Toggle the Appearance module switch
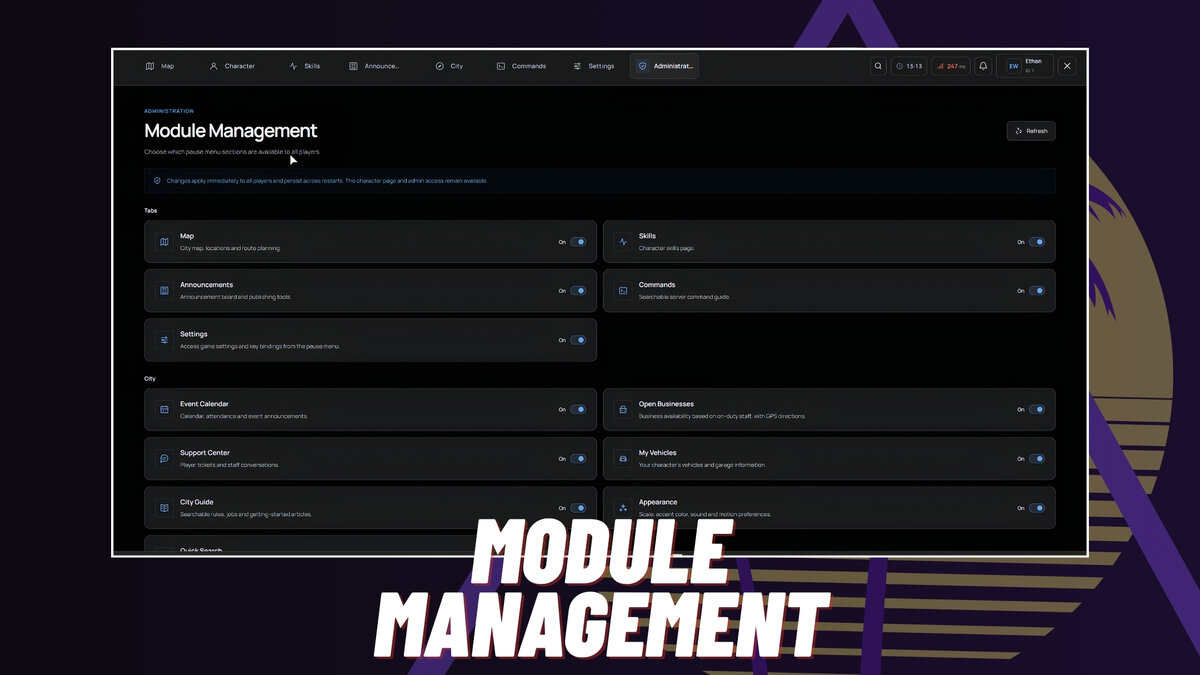Image resolution: width=1200 pixels, height=675 pixels. [1037, 508]
